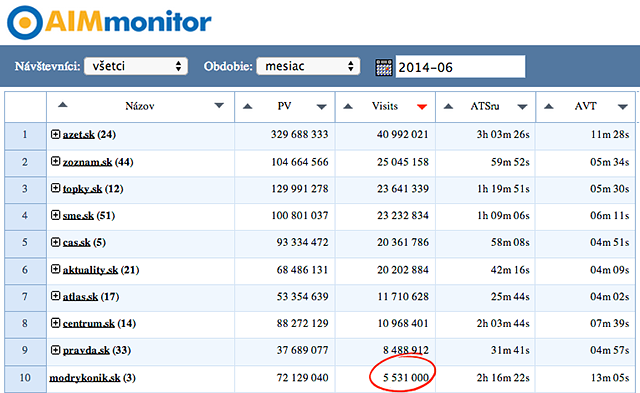Select PV value 72 129 040
640x393 pixels.
(x=302, y=378)
